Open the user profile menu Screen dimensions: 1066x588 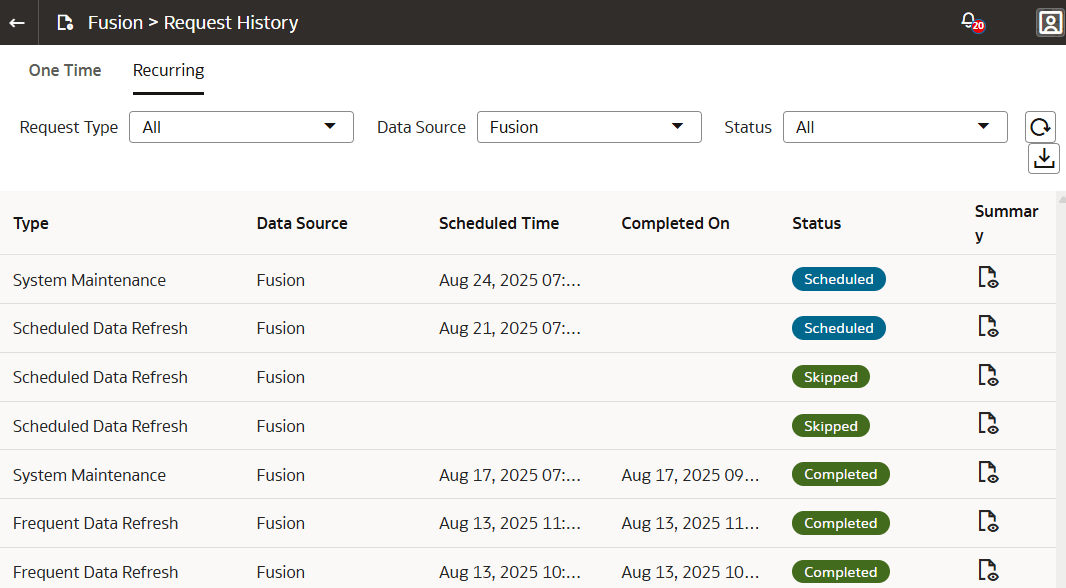coord(1049,22)
